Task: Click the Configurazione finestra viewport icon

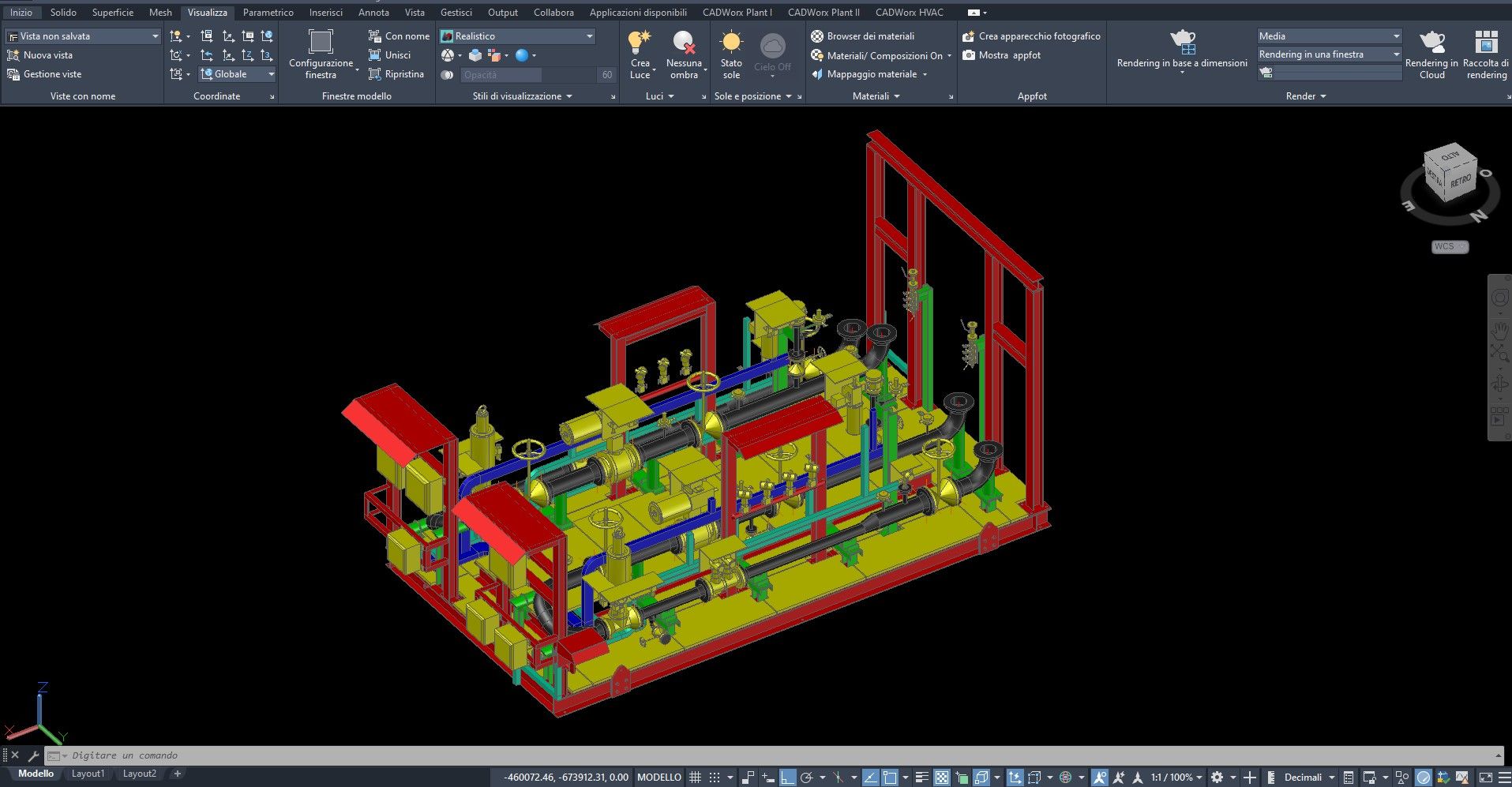Action: [321, 42]
